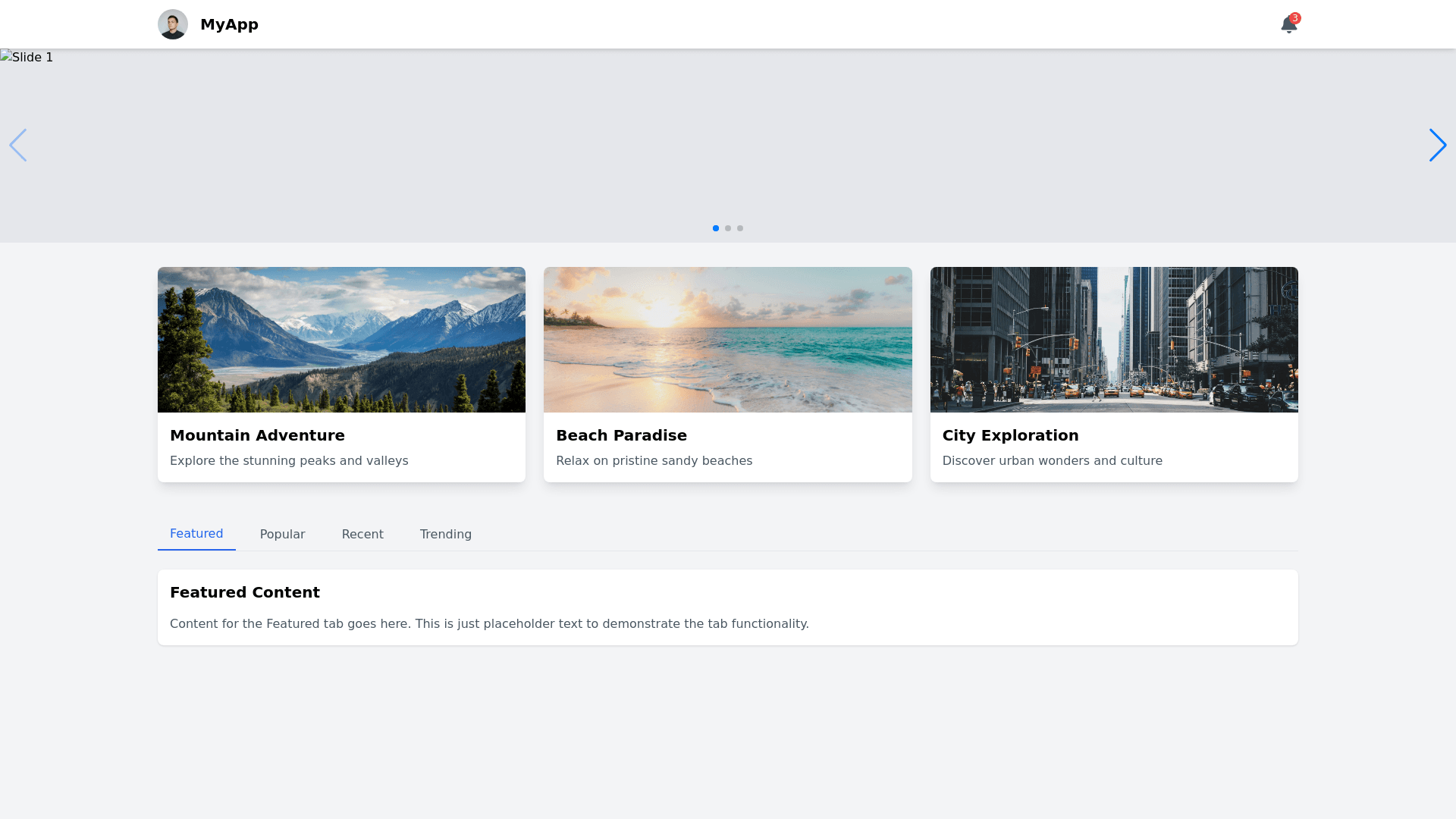Select the third carousel pagination dot
Viewport: 1456px width, 819px height.
tap(740, 228)
